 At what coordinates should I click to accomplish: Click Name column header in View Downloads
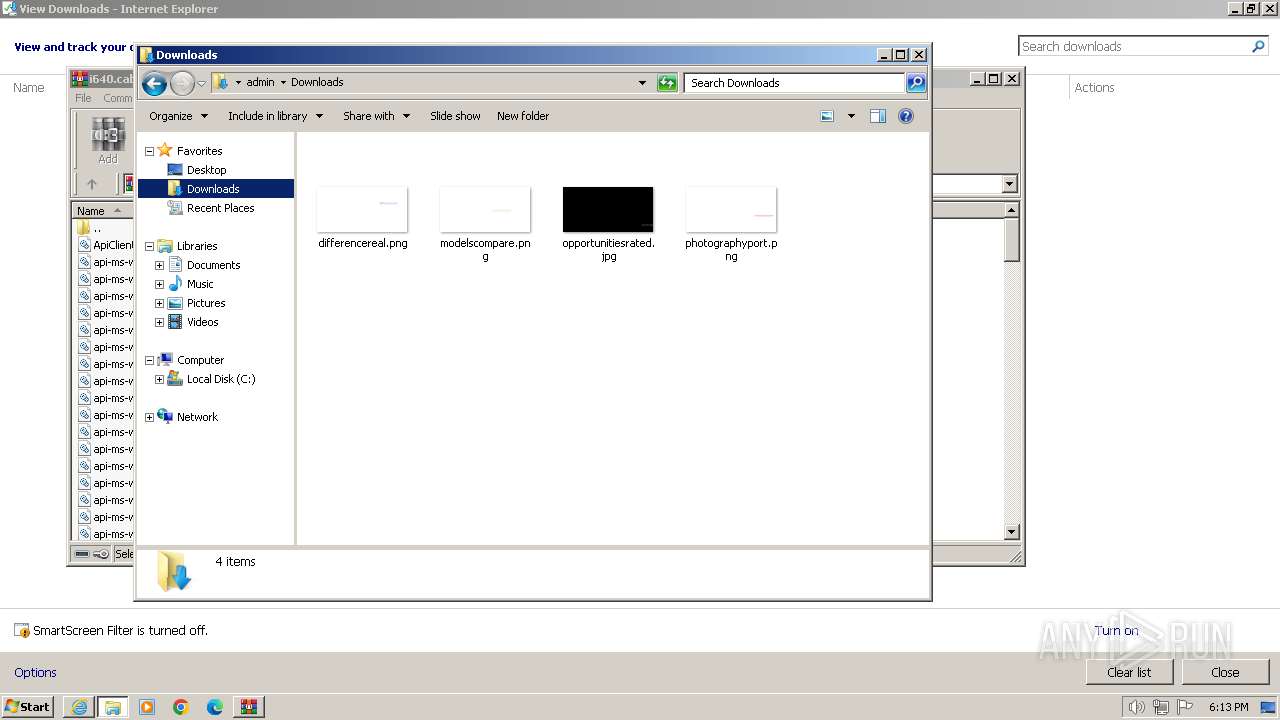click(28, 88)
